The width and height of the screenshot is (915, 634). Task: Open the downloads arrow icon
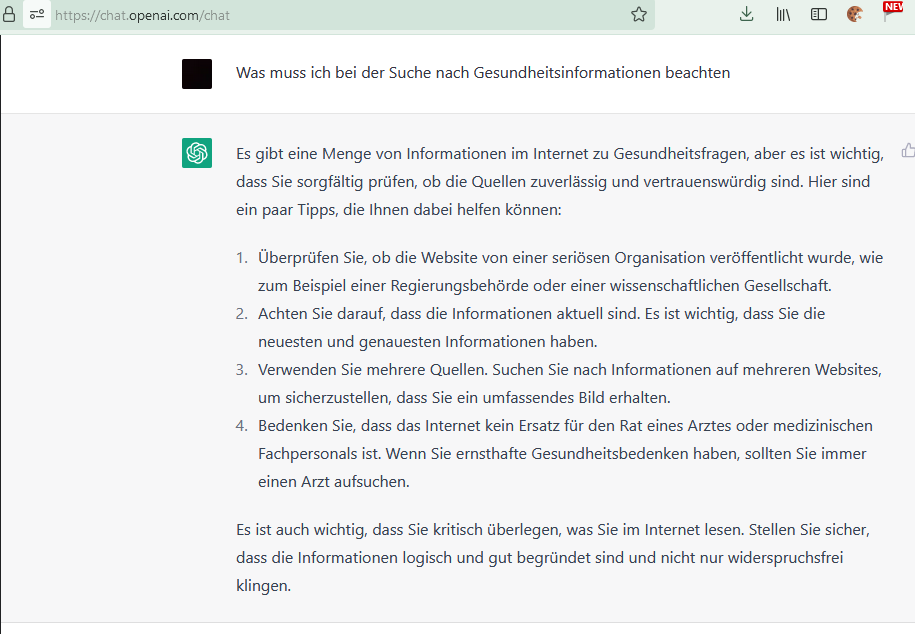pos(746,14)
